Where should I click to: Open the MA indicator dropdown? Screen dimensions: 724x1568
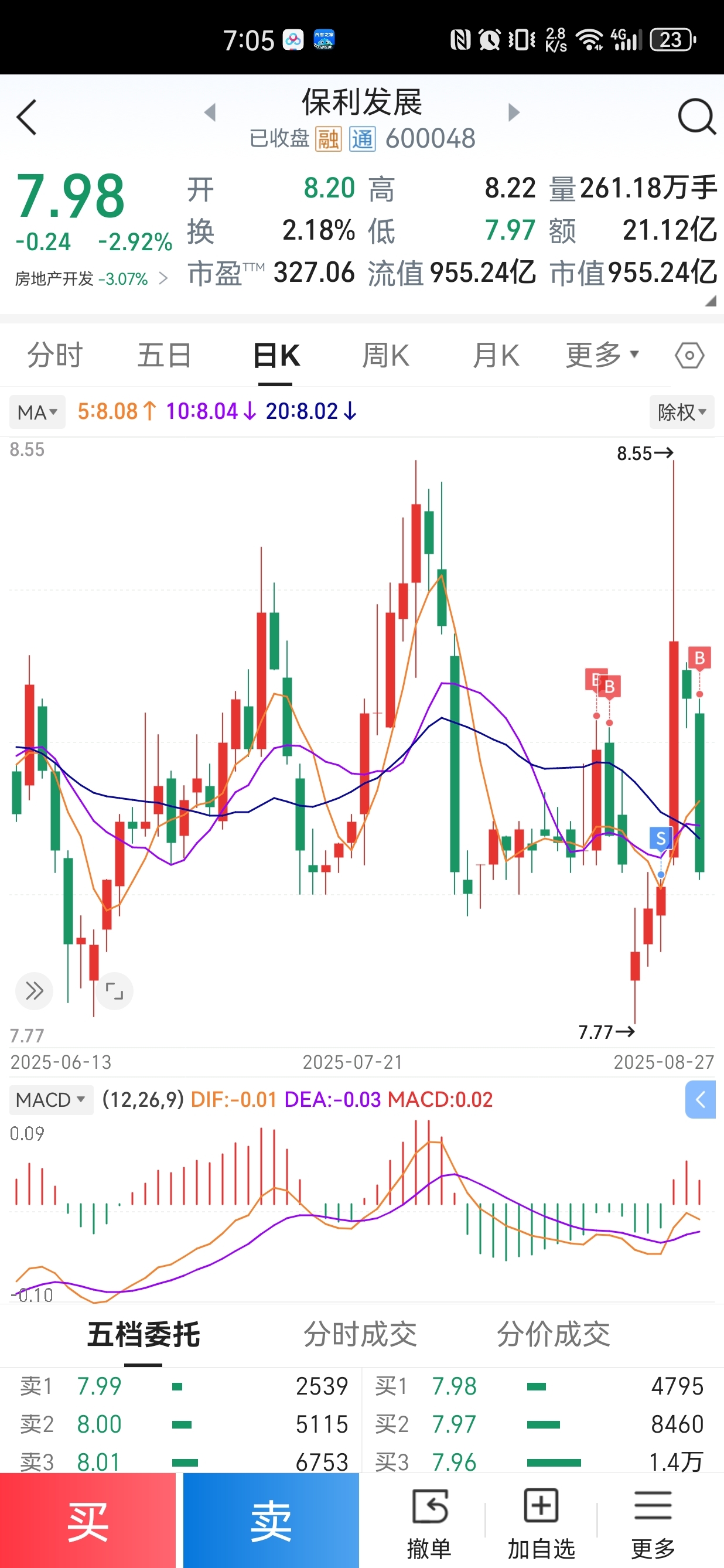37,412
